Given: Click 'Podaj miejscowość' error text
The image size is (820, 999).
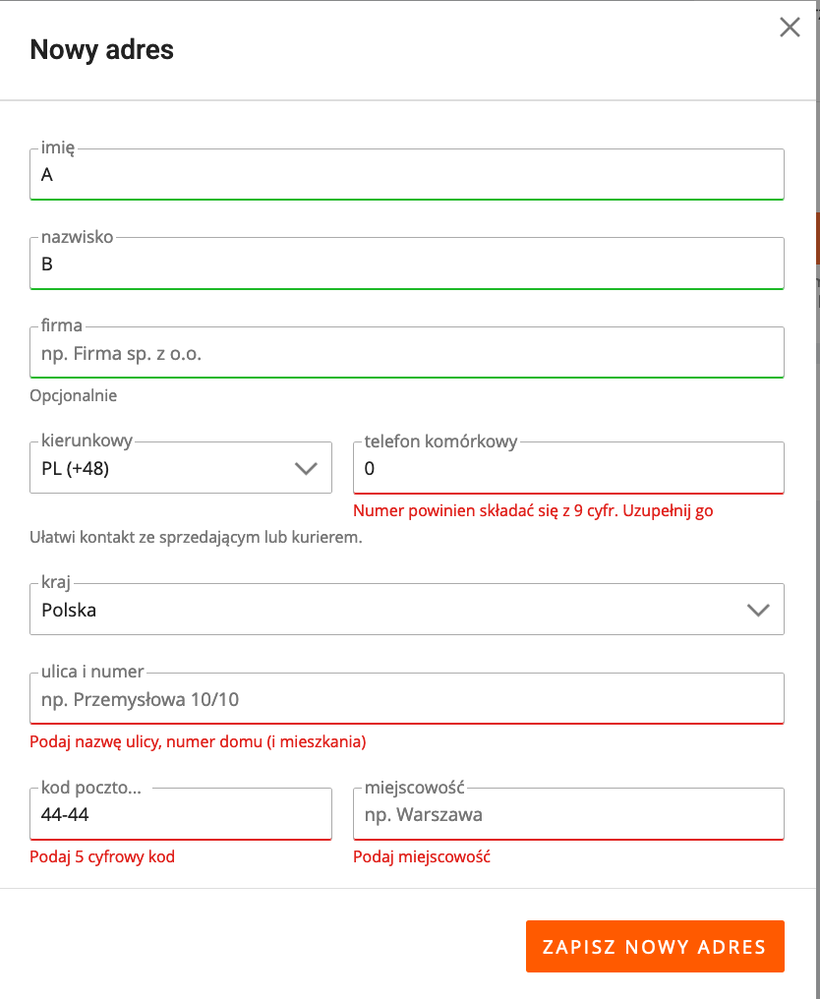Looking at the screenshot, I should coord(422,857).
